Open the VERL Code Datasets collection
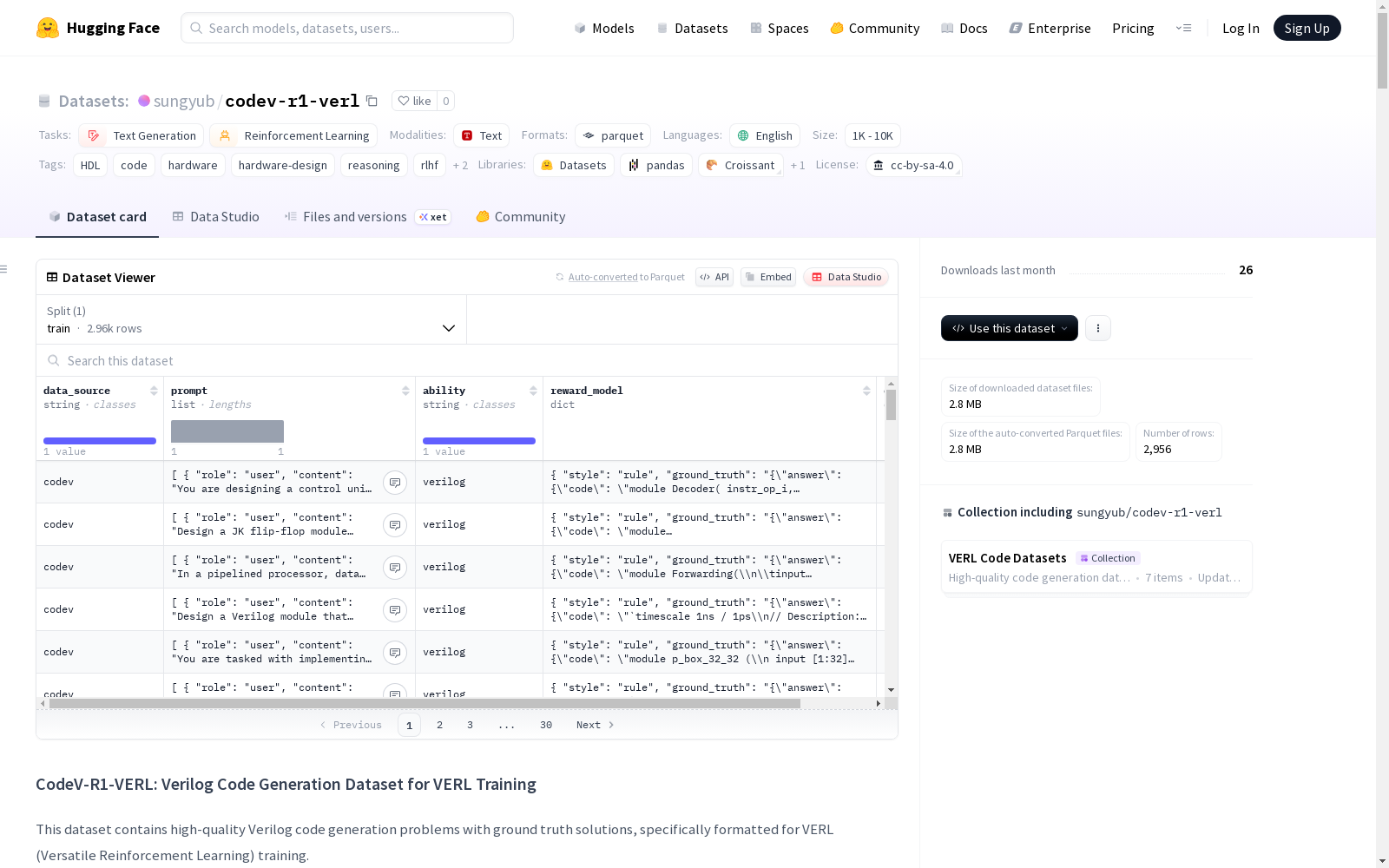This screenshot has height=868, width=1389. tap(1096, 567)
